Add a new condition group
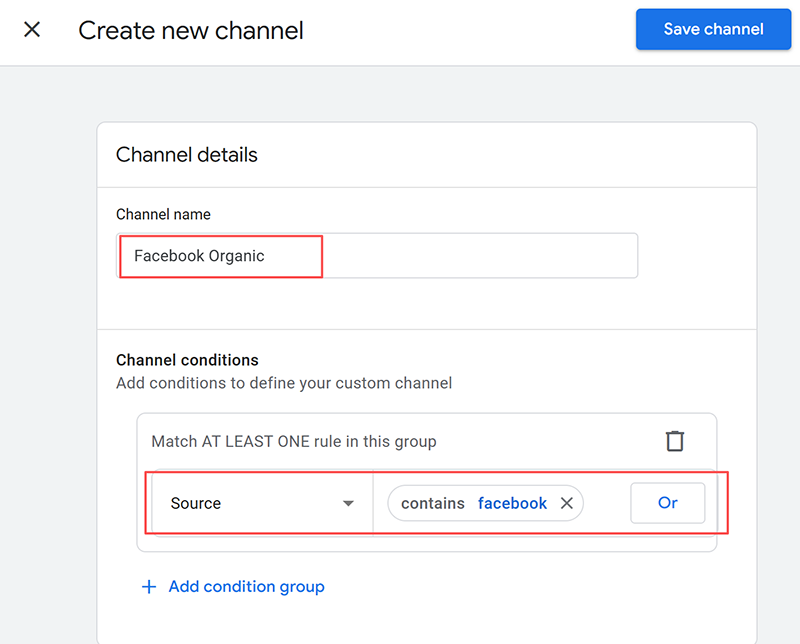 (245, 587)
